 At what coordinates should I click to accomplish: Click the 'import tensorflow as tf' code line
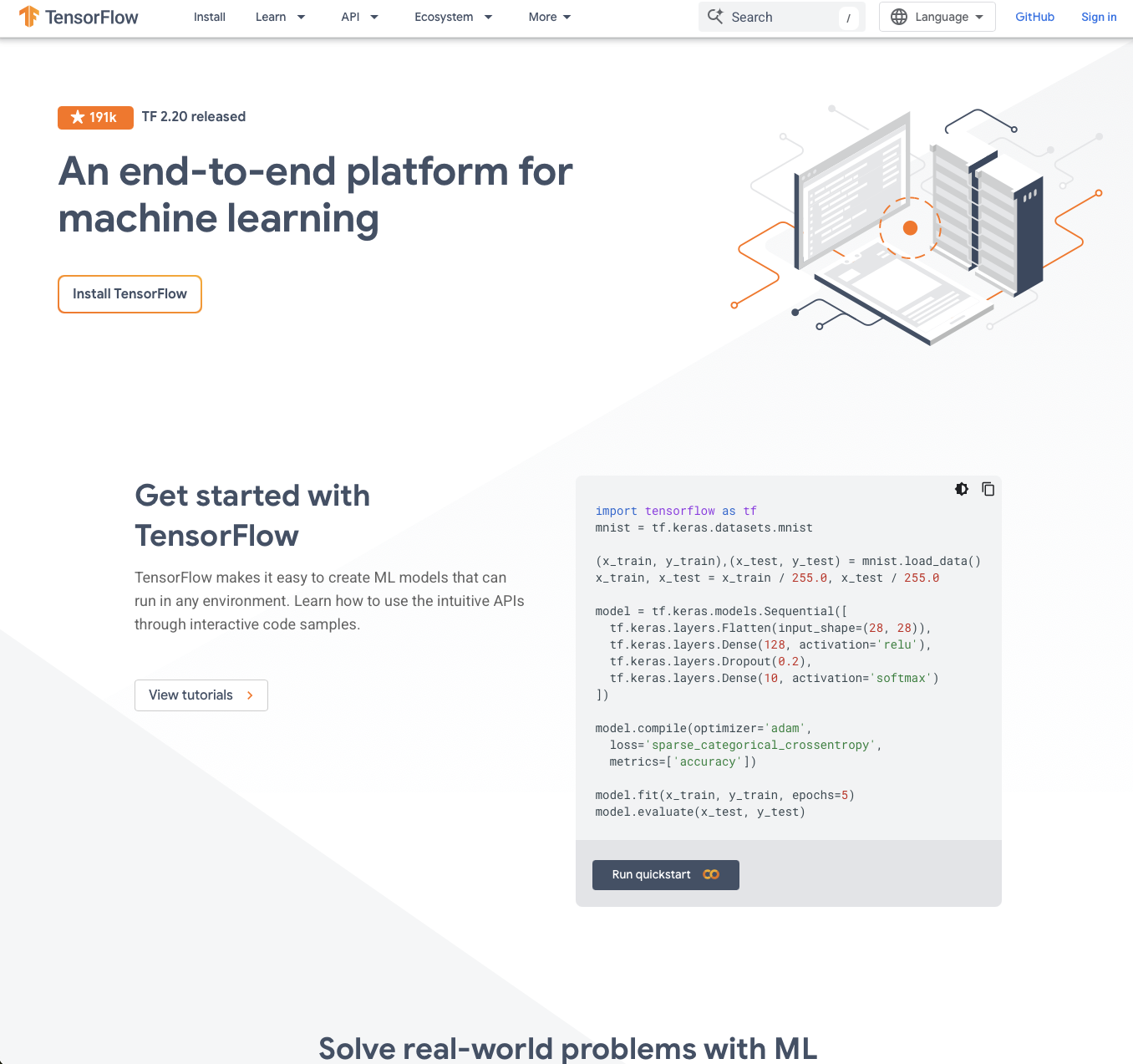point(676,511)
